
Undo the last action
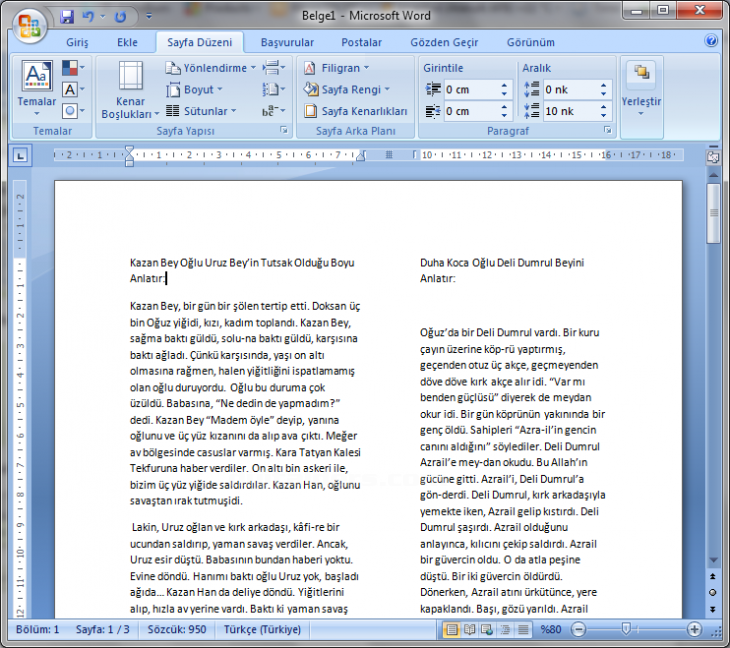tap(88, 17)
